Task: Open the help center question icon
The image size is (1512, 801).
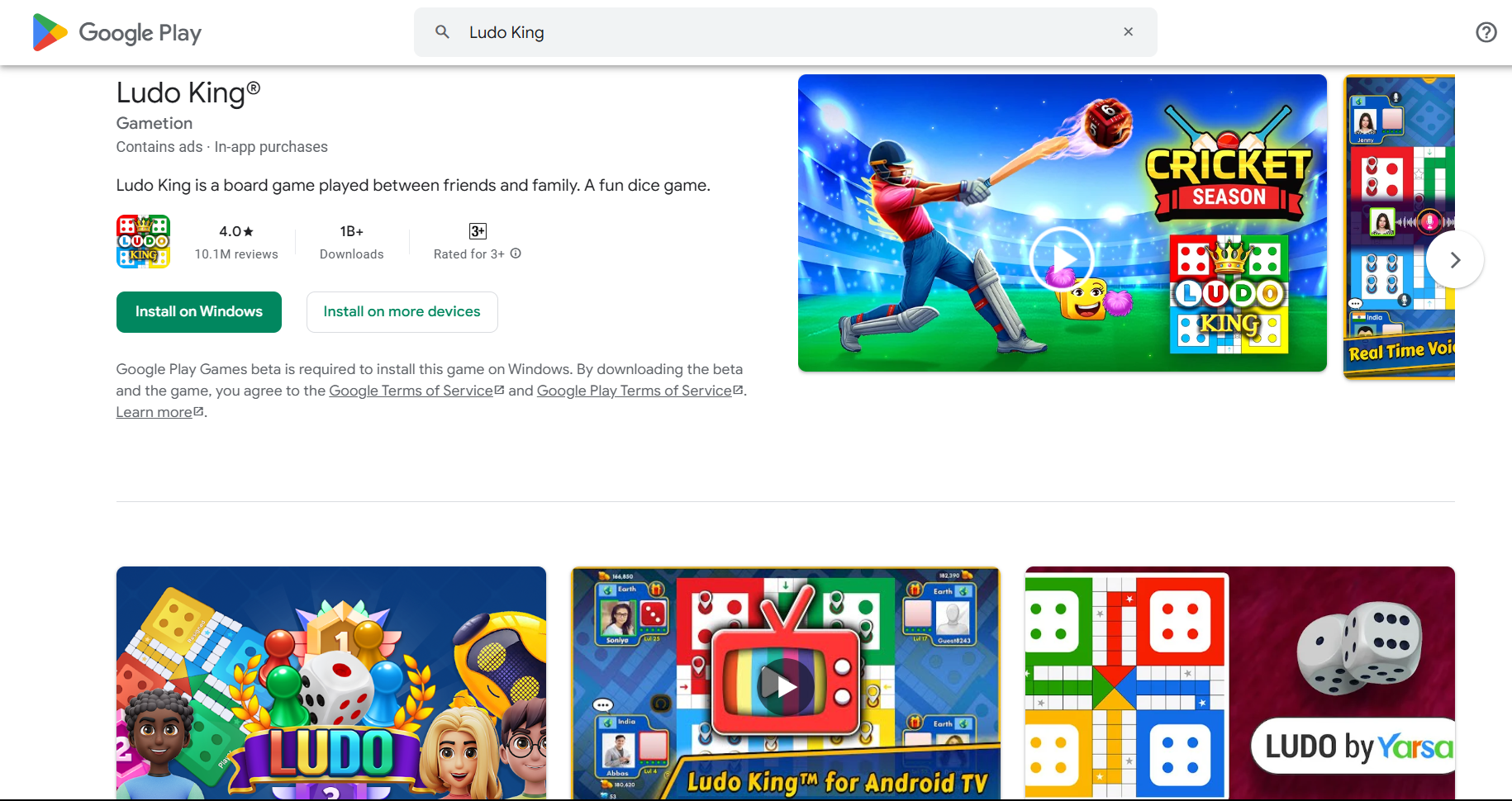Action: 1486,32
